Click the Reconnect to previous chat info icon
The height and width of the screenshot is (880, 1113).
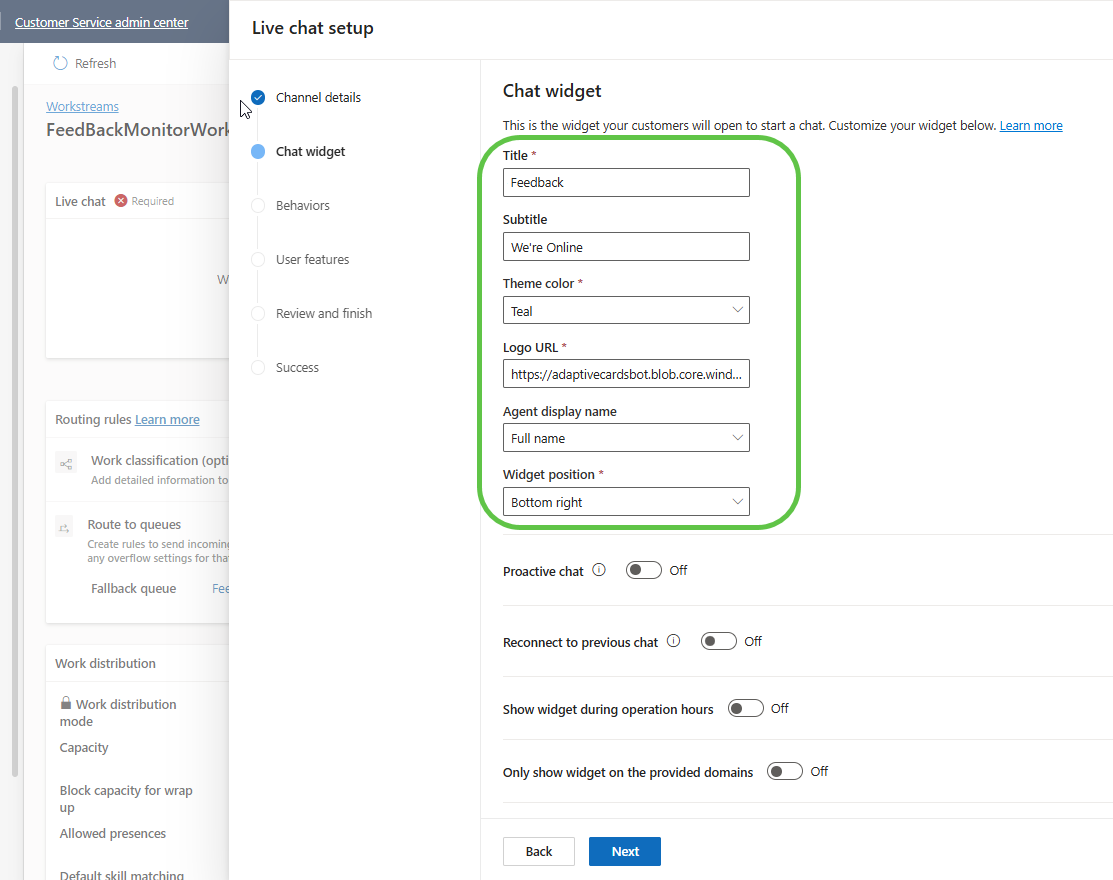pyautogui.click(x=673, y=641)
